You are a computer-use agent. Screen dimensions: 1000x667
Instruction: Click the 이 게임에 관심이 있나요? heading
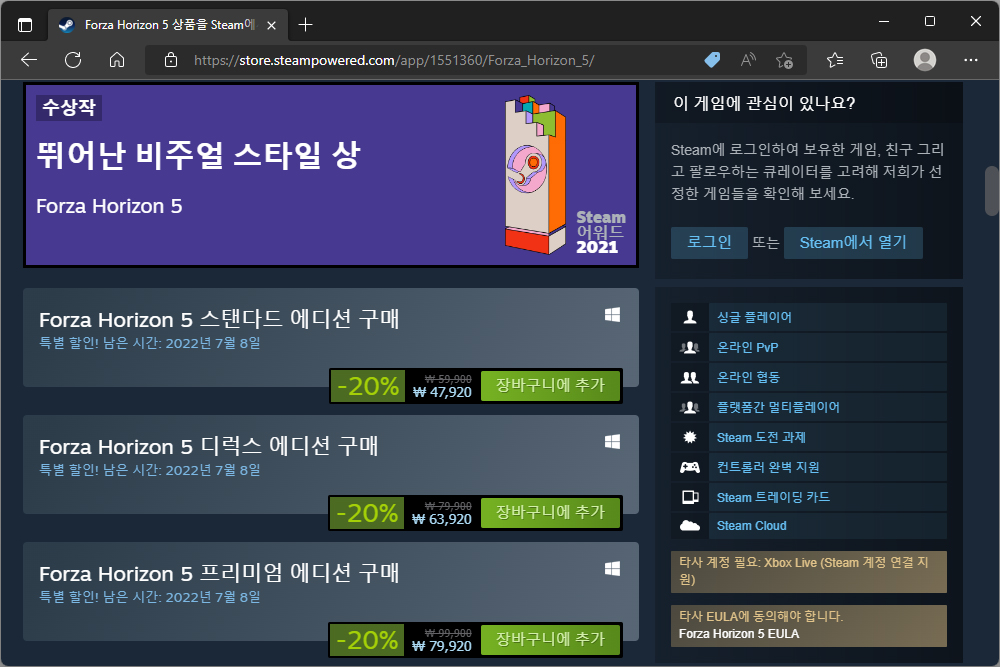(764, 103)
